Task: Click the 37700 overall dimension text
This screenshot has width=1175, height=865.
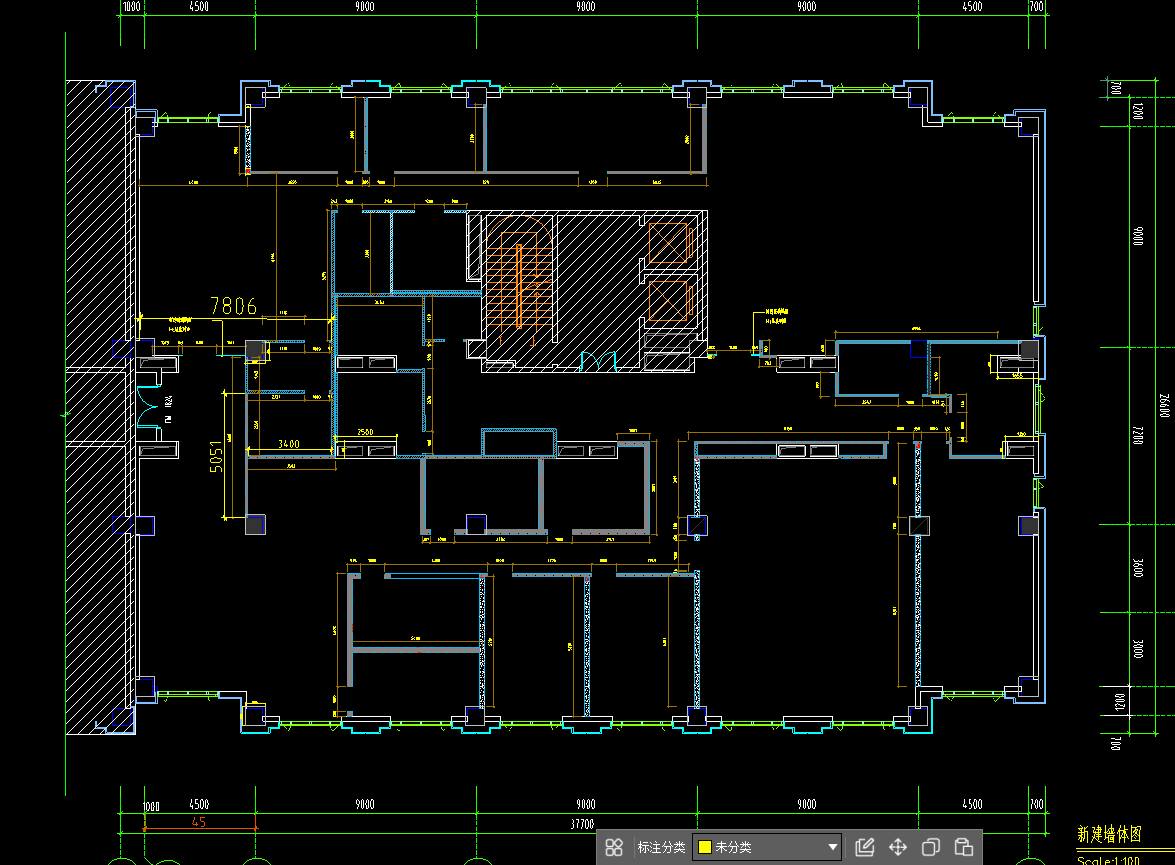Action: [582, 824]
